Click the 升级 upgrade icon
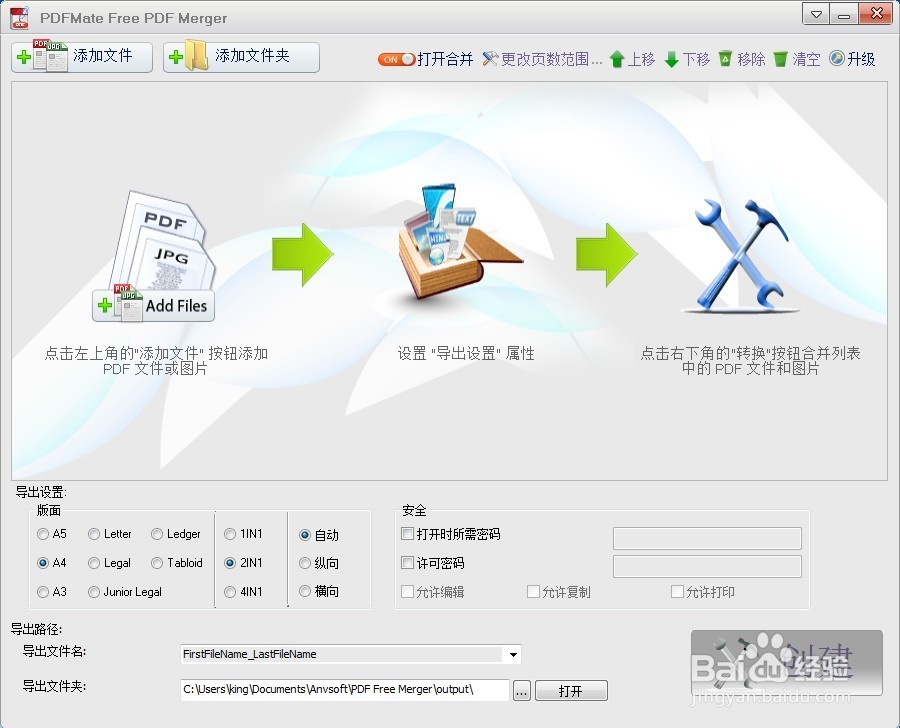The image size is (900, 728). (x=836, y=58)
